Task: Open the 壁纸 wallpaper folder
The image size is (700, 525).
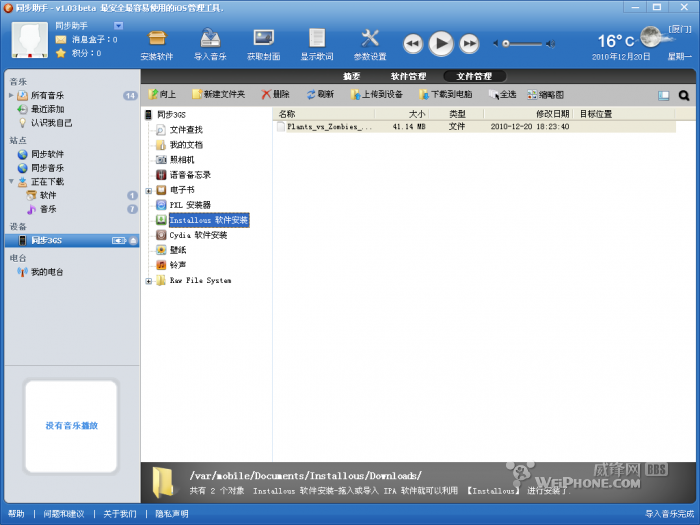Action: coord(178,250)
